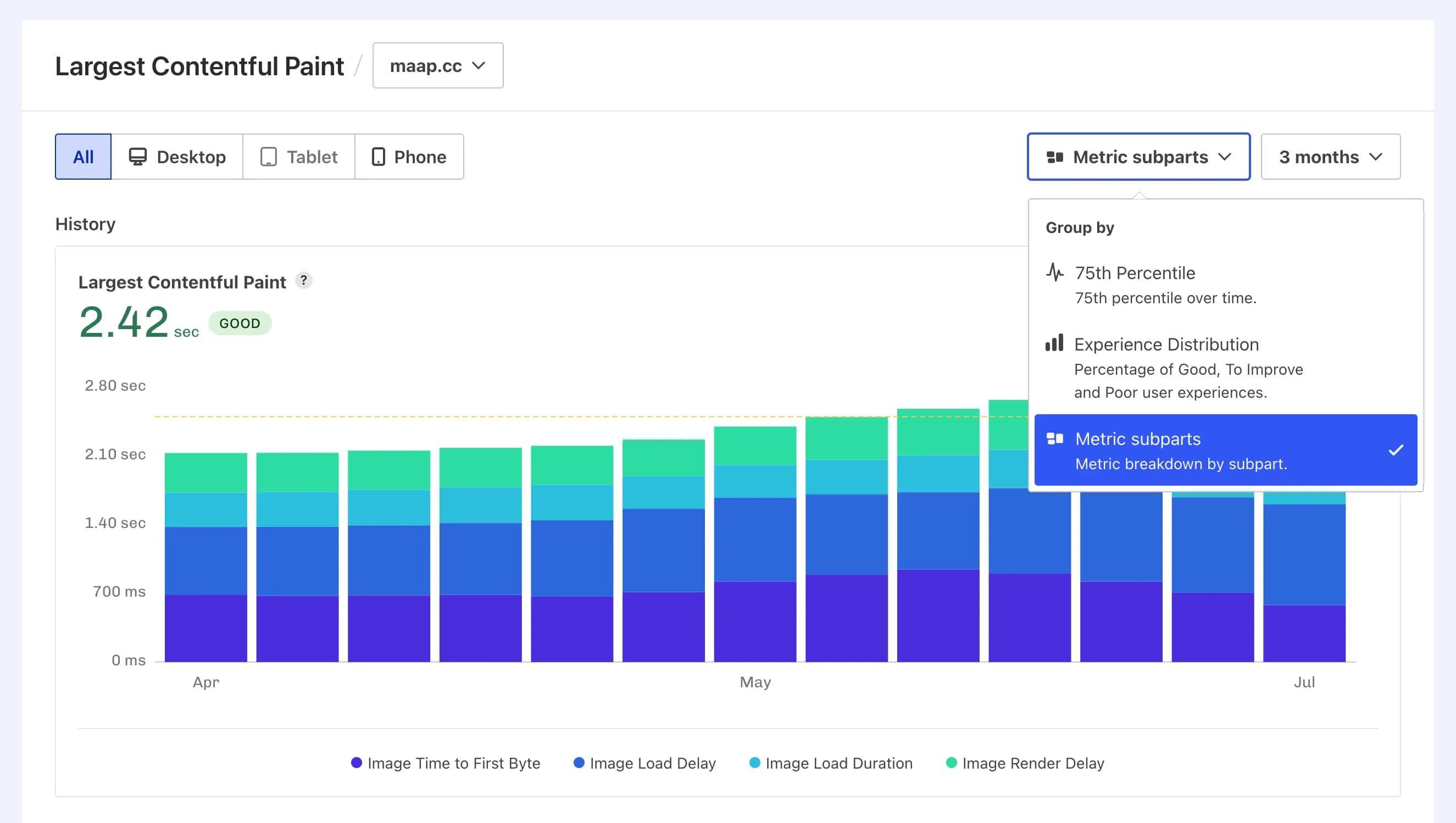Select the Tablet device filter icon
Viewport: 1456px width, 823px height.
click(269, 157)
